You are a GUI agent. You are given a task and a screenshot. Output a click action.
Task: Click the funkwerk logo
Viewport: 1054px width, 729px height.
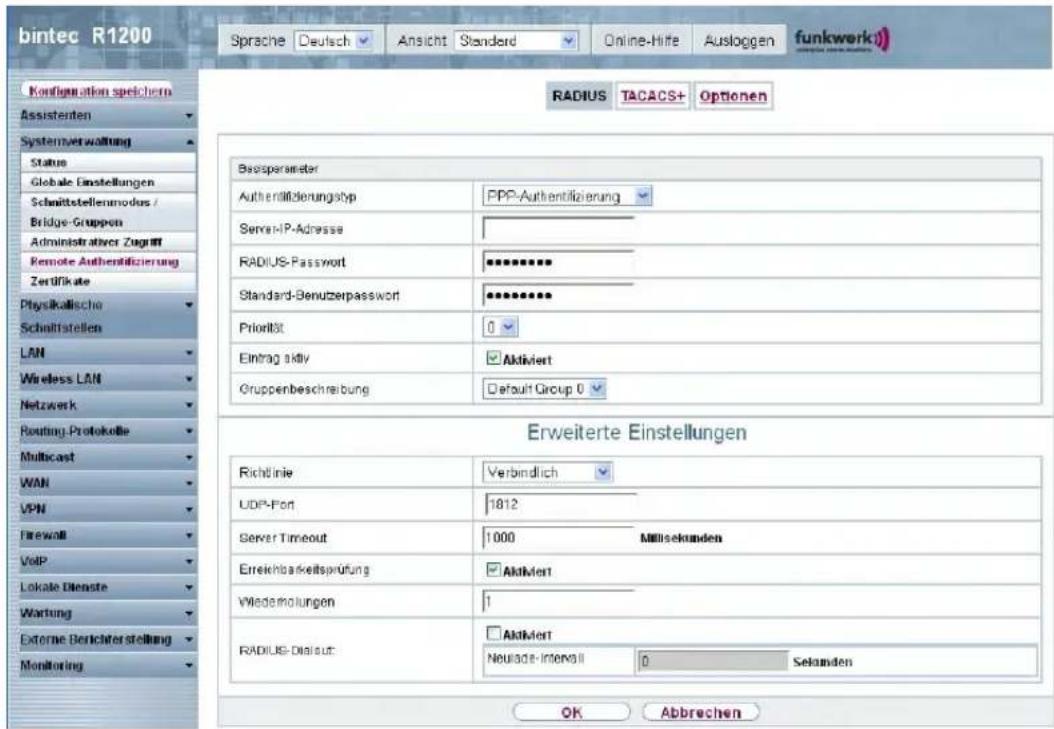[x=843, y=40]
